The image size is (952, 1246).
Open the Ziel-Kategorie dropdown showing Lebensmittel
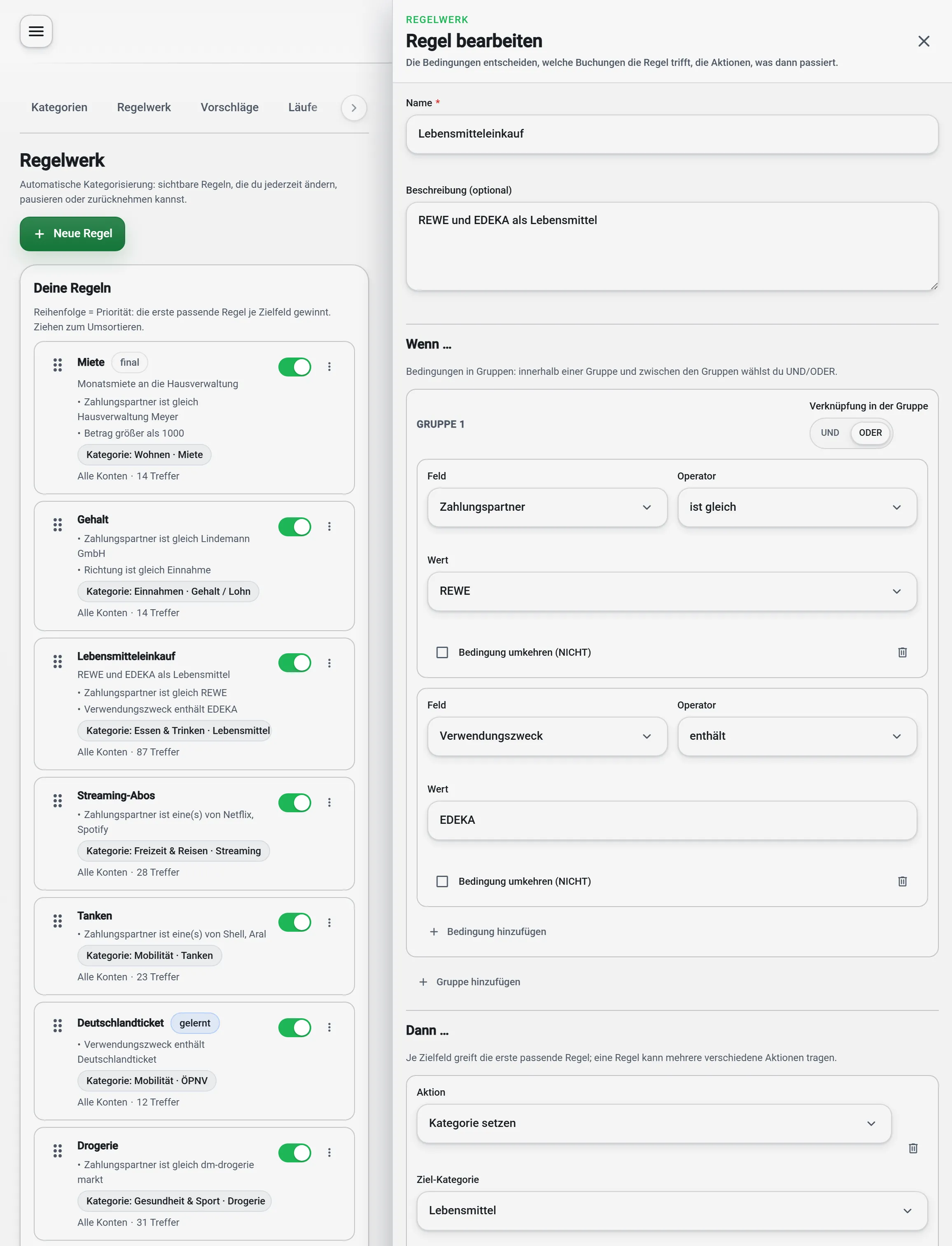point(672,1211)
